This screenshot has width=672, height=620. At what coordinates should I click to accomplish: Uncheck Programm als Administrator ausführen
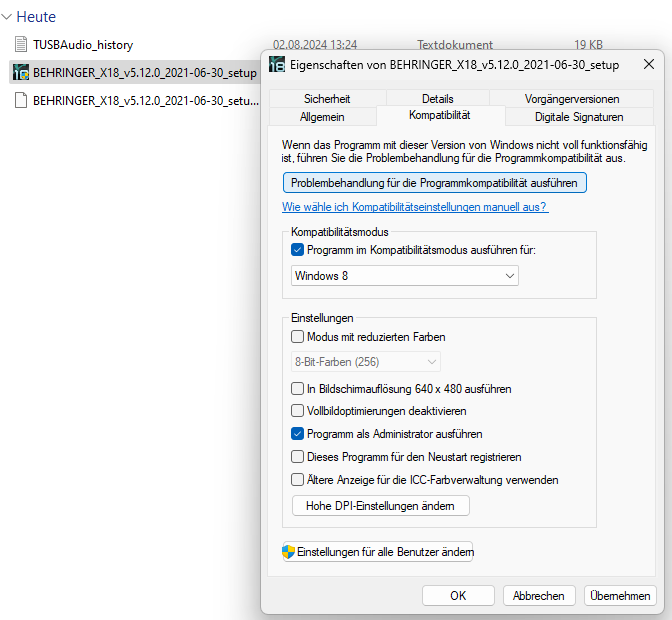297,434
